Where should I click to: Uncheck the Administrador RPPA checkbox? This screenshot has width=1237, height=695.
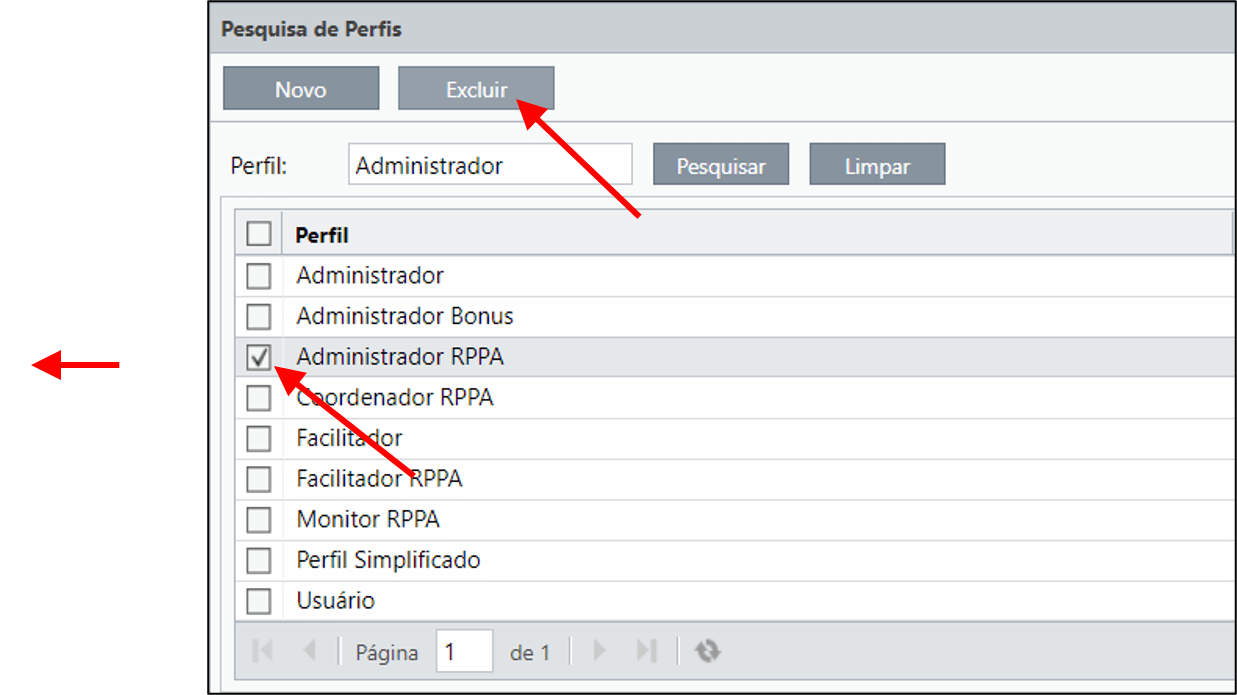(x=259, y=357)
